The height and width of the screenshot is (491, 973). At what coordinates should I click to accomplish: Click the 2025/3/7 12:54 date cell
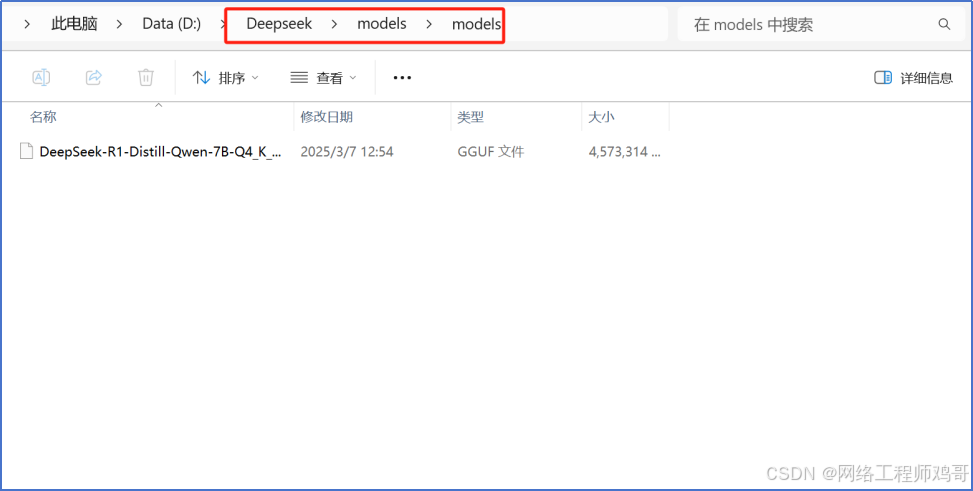(347, 151)
